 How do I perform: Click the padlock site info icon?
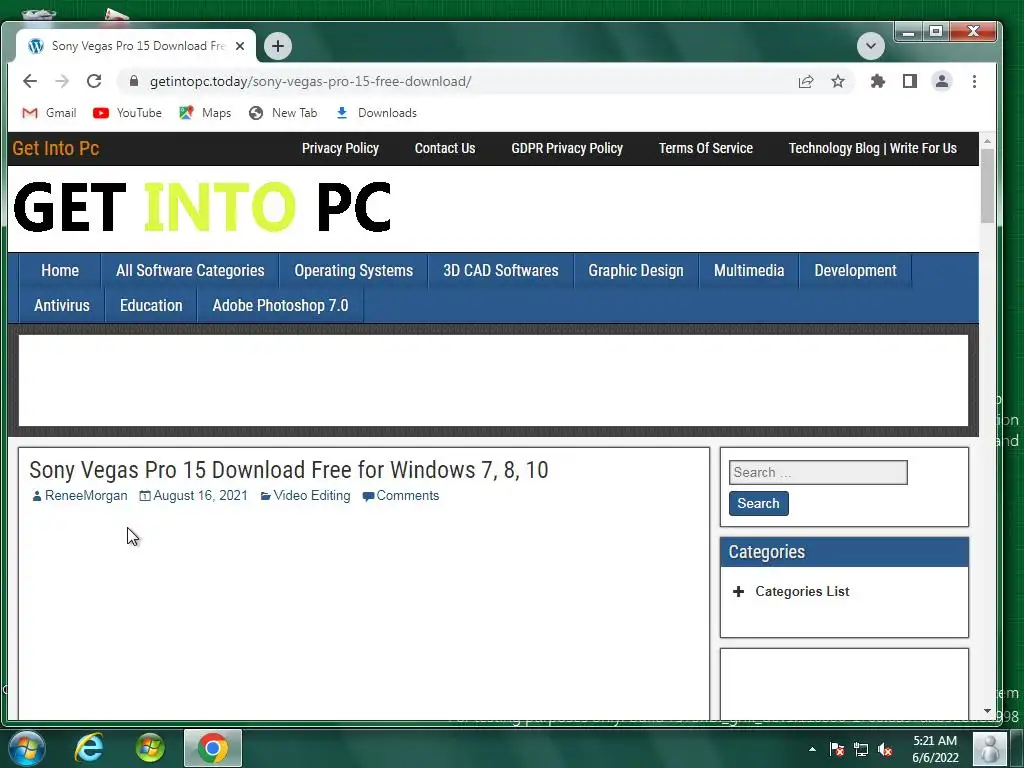[134, 81]
